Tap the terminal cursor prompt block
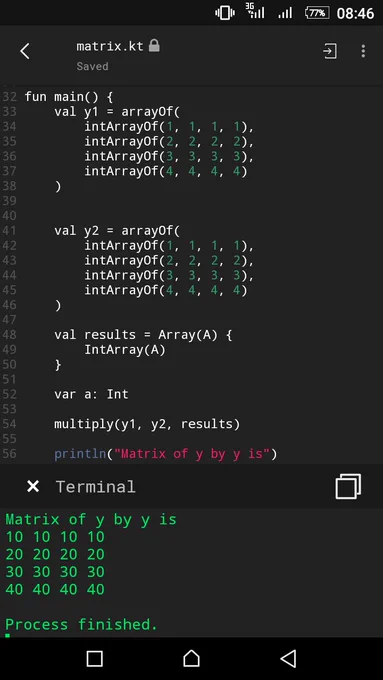383x680 pixels. (x=7, y=635)
